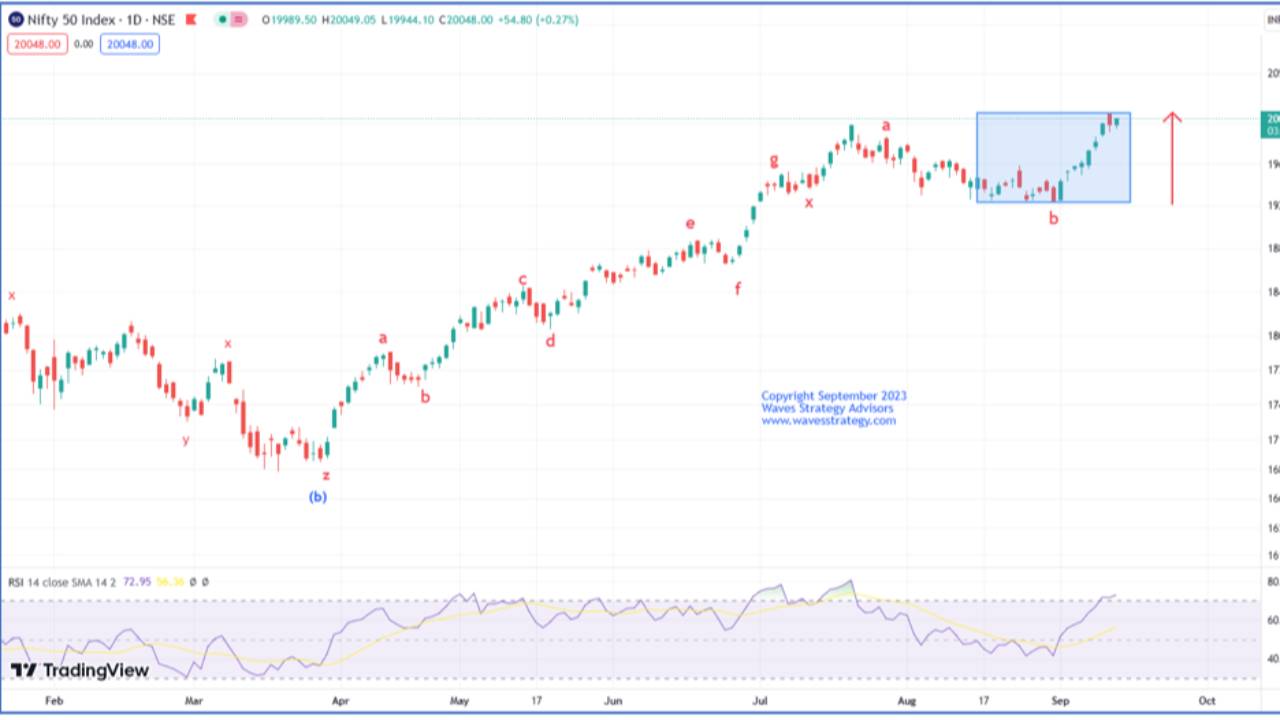Click the red flag alert icon
This screenshot has width=1280, height=720.
coord(190,19)
